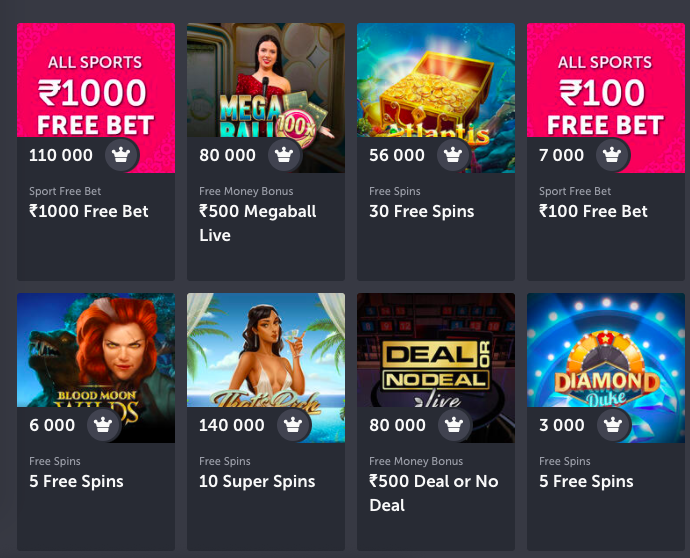Open the ₹1000 Free Bet banner image

(96, 98)
